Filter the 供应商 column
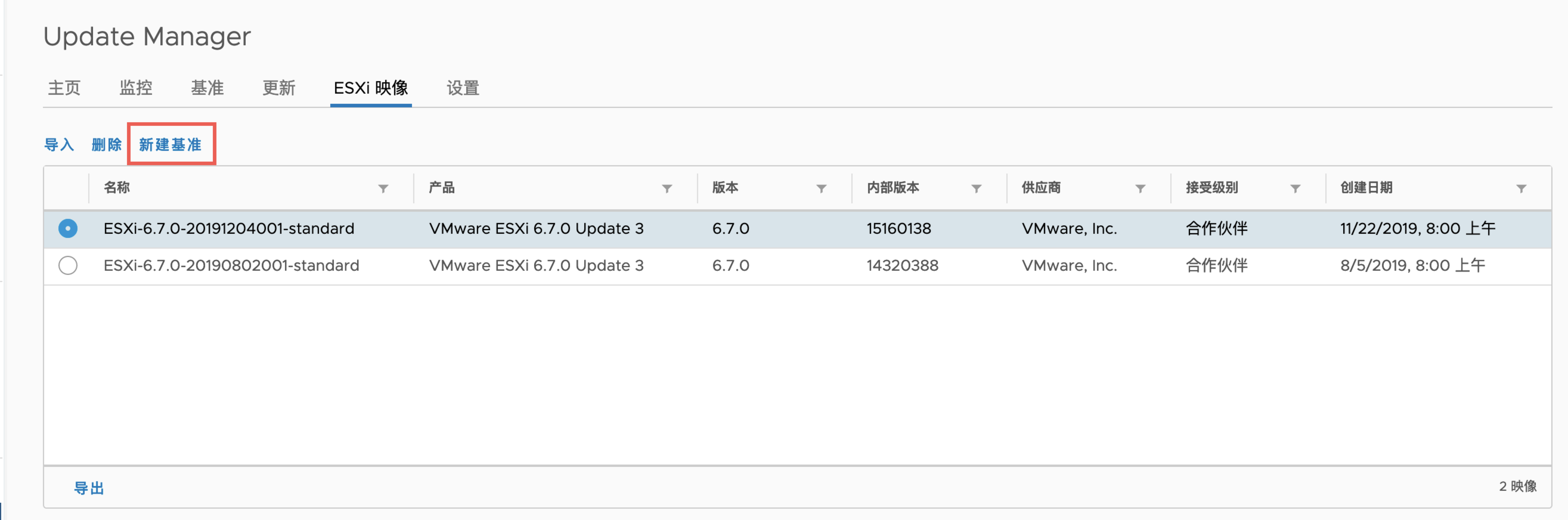Image resolution: width=1568 pixels, height=520 pixels. coord(1140,189)
